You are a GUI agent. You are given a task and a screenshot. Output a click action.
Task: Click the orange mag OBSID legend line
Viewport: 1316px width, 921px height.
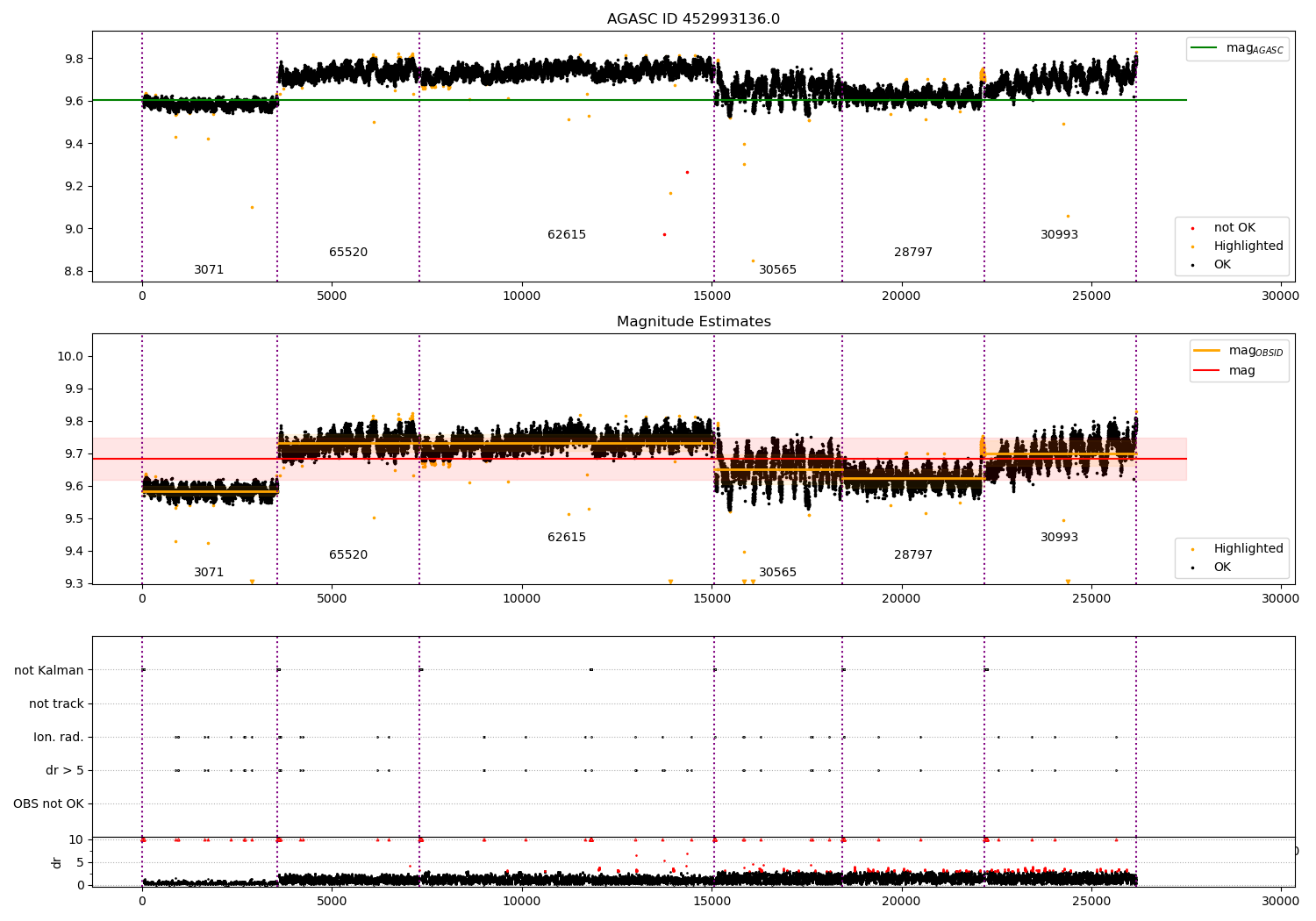pos(1207,351)
